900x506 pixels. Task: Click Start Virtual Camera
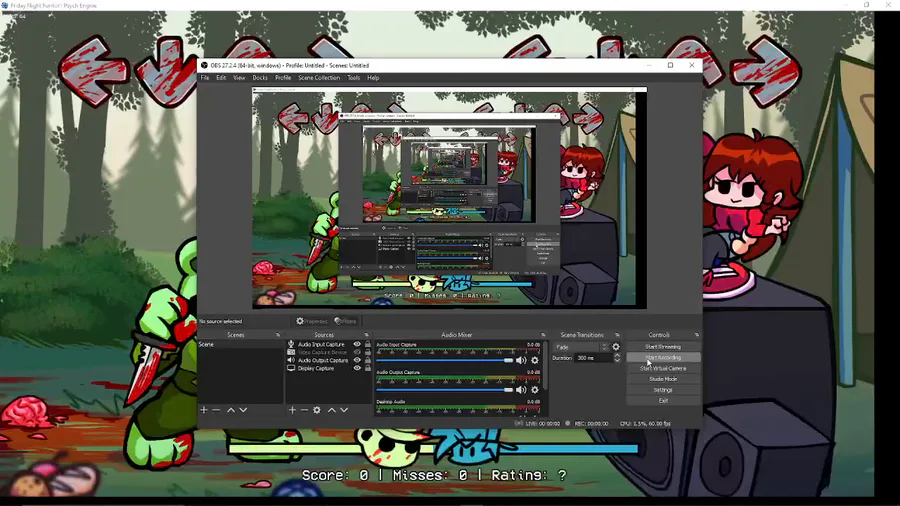[x=663, y=368]
